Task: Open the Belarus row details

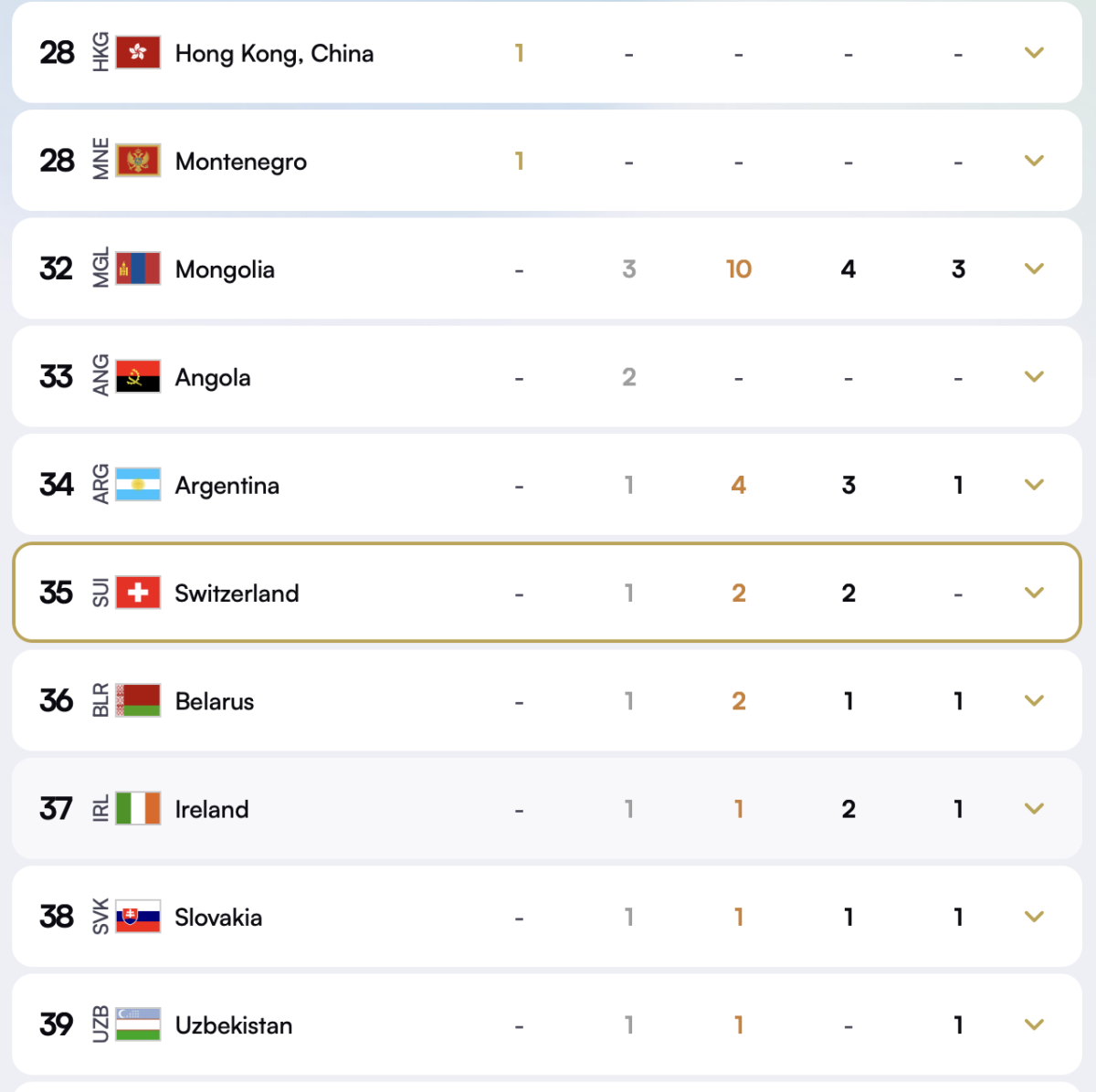Action: click(x=1034, y=700)
